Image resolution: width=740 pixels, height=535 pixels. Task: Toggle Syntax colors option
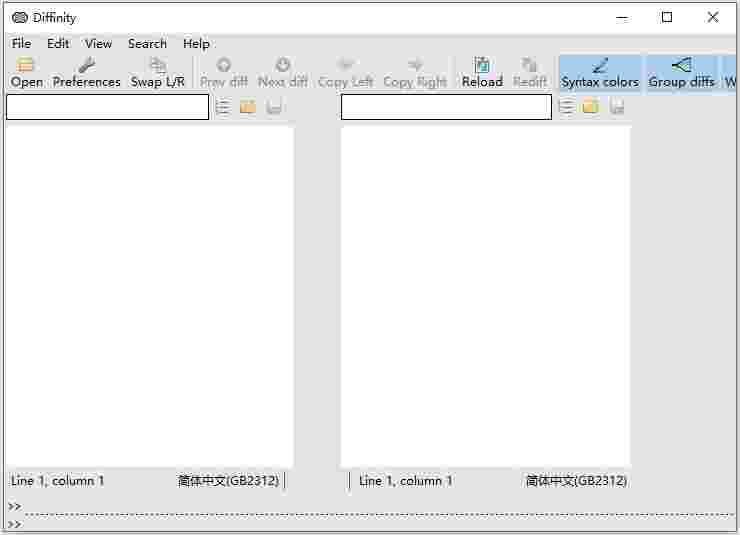(600, 72)
